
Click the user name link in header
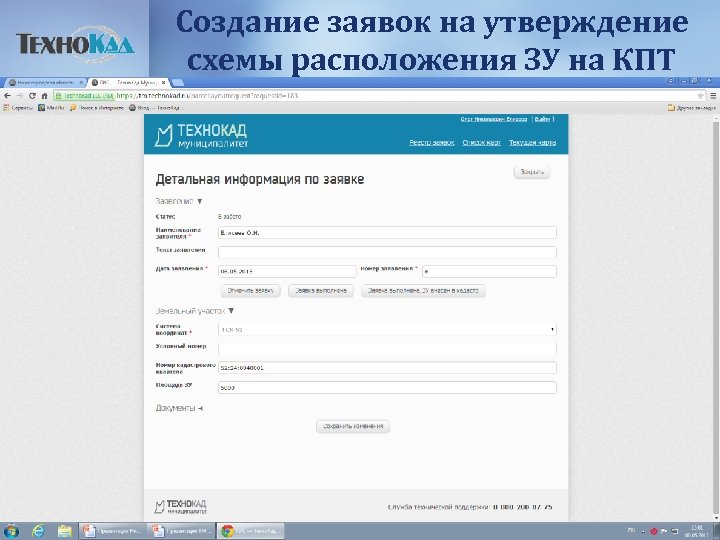point(494,119)
